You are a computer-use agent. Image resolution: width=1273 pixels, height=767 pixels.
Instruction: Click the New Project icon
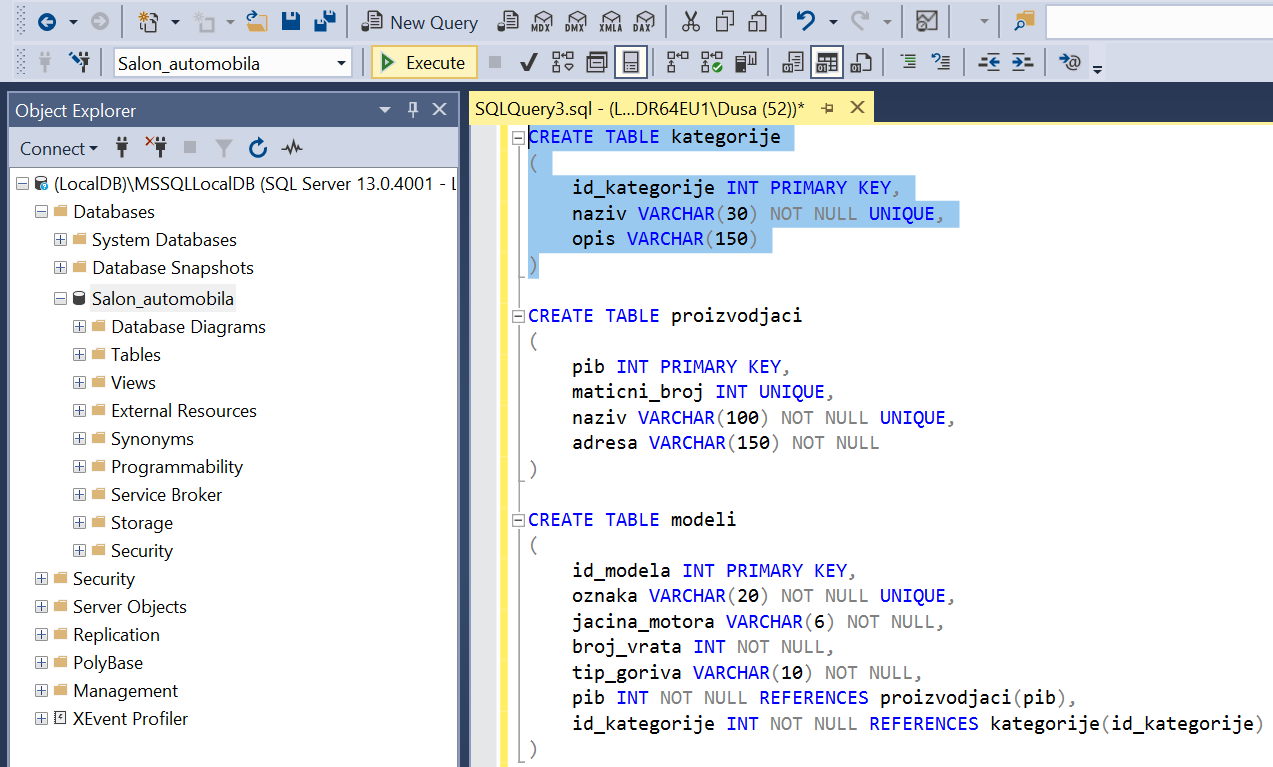click(x=148, y=21)
